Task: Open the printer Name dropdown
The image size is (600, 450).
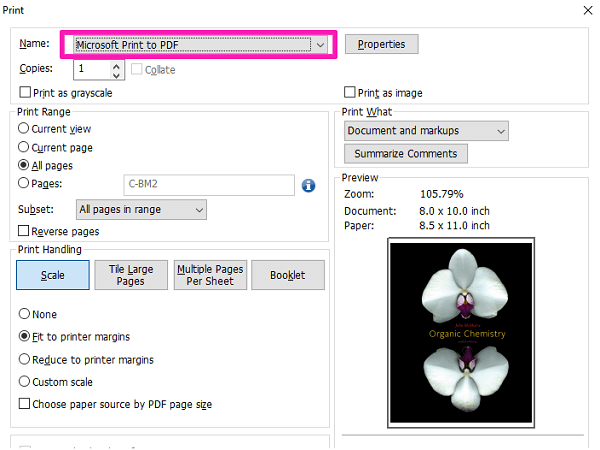Action: pos(319,45)
